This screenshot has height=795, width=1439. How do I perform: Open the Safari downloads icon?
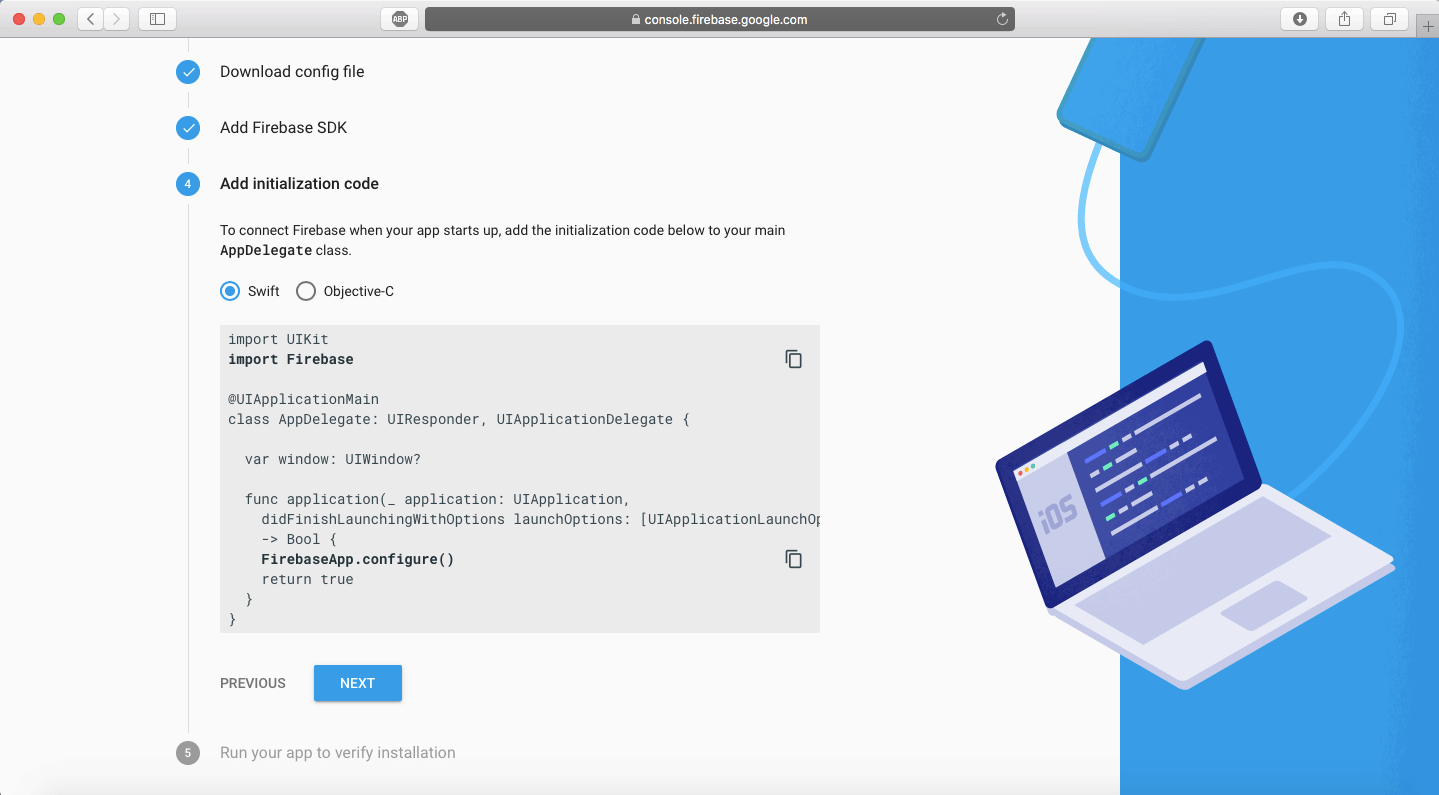(1299, 19)
